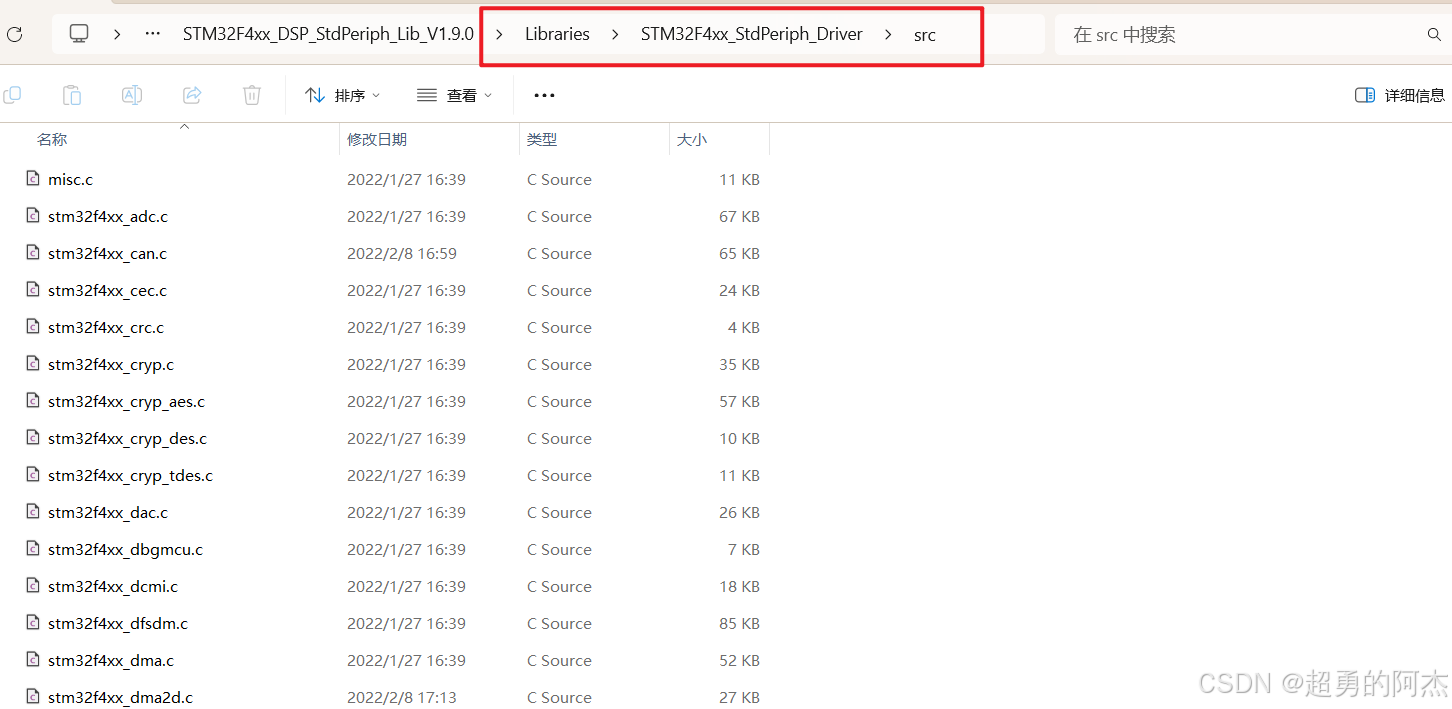
Task: Select the file name stm32f4xx_can.c
Action: [107, 254]
